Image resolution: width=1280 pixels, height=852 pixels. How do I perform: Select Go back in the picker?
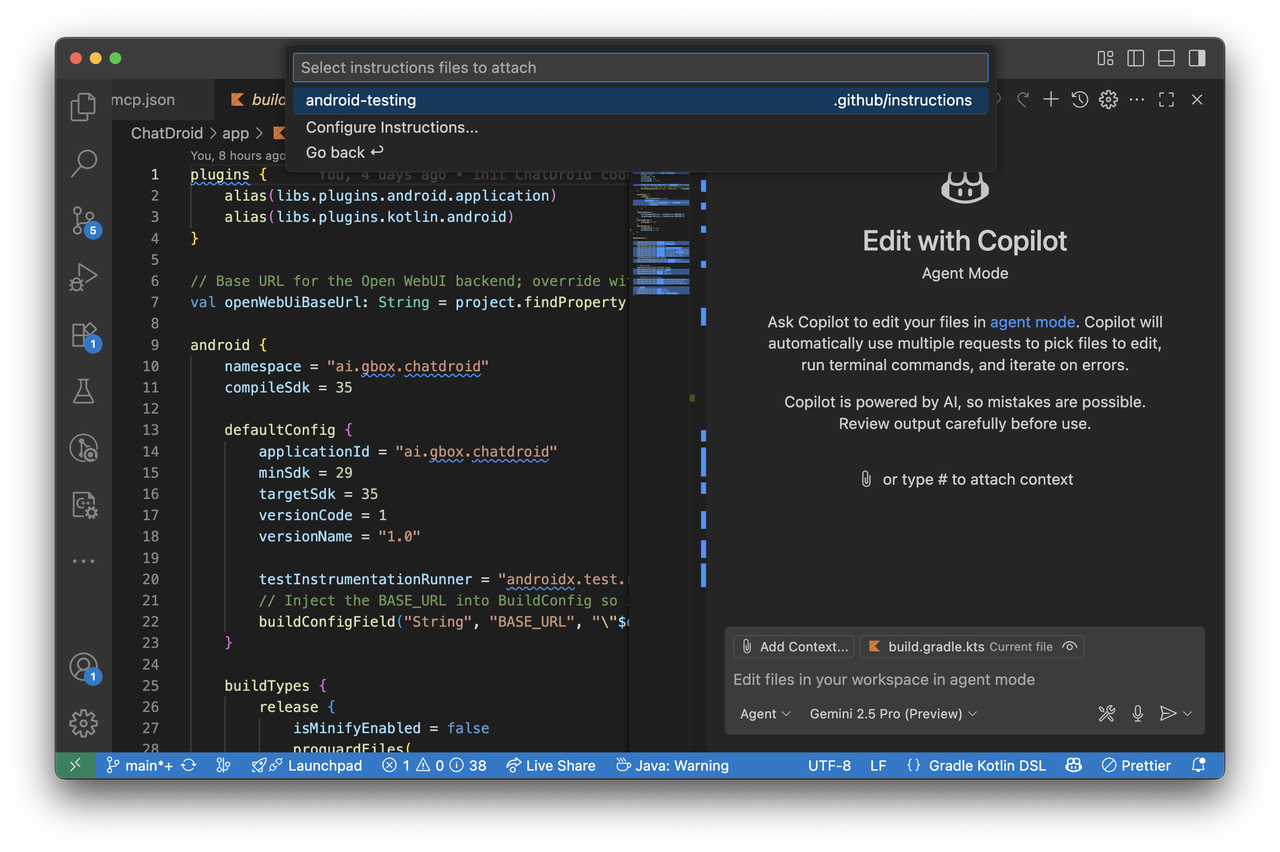coord(640,152)
